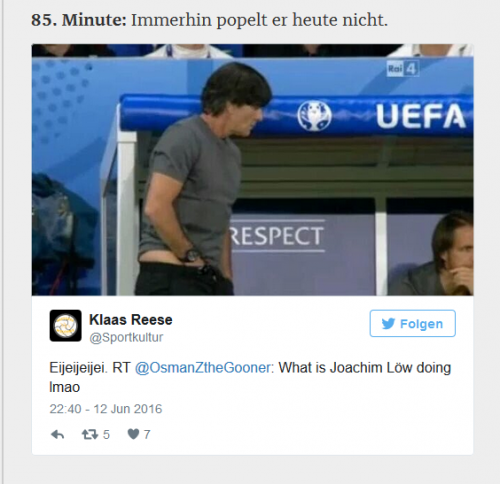Like the tweet with the heart icon
This screenshot has height=484, width=500.
click(x=133, y=434)
